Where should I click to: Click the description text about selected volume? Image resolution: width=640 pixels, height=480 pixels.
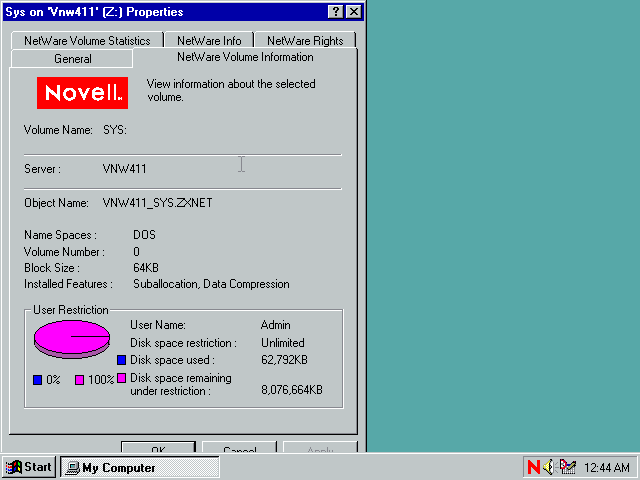(x=231, y=91)
